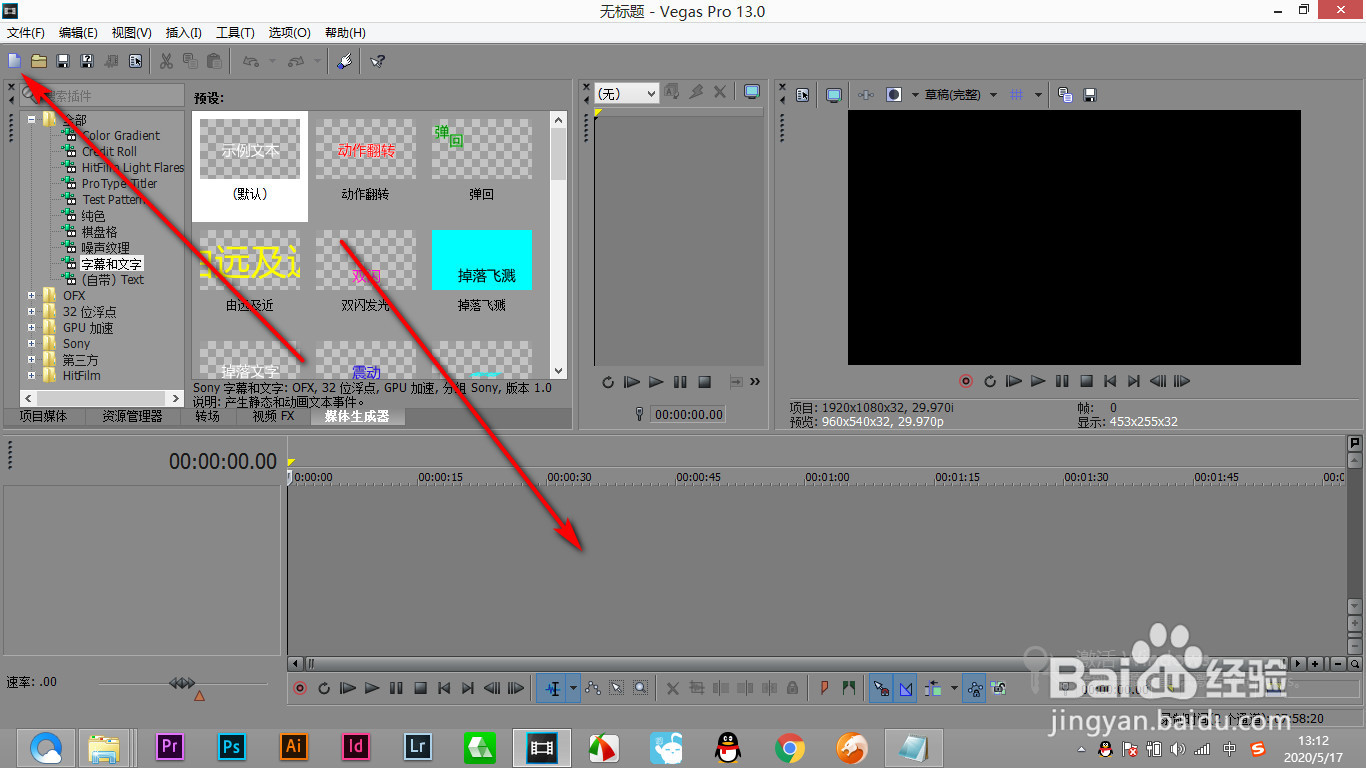Open Photoshop from the taskbar
This screenshot has height=768, width=1366.
[x=232, y=746]
